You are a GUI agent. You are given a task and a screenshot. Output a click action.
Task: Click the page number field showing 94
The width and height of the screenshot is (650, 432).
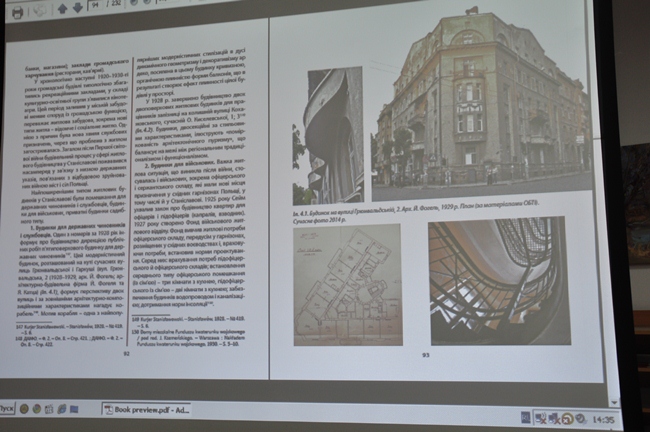[95, 5]
